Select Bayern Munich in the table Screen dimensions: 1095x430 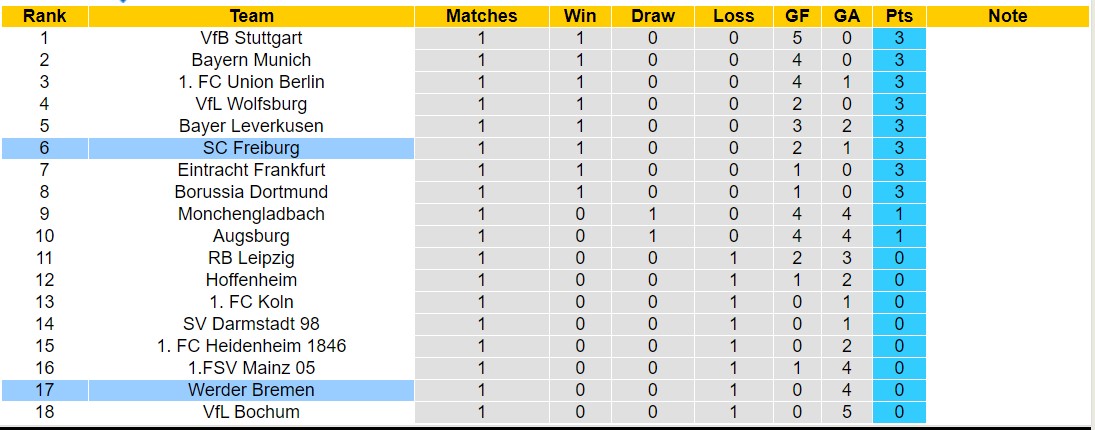pyautogui.click(x=251, y=60)
